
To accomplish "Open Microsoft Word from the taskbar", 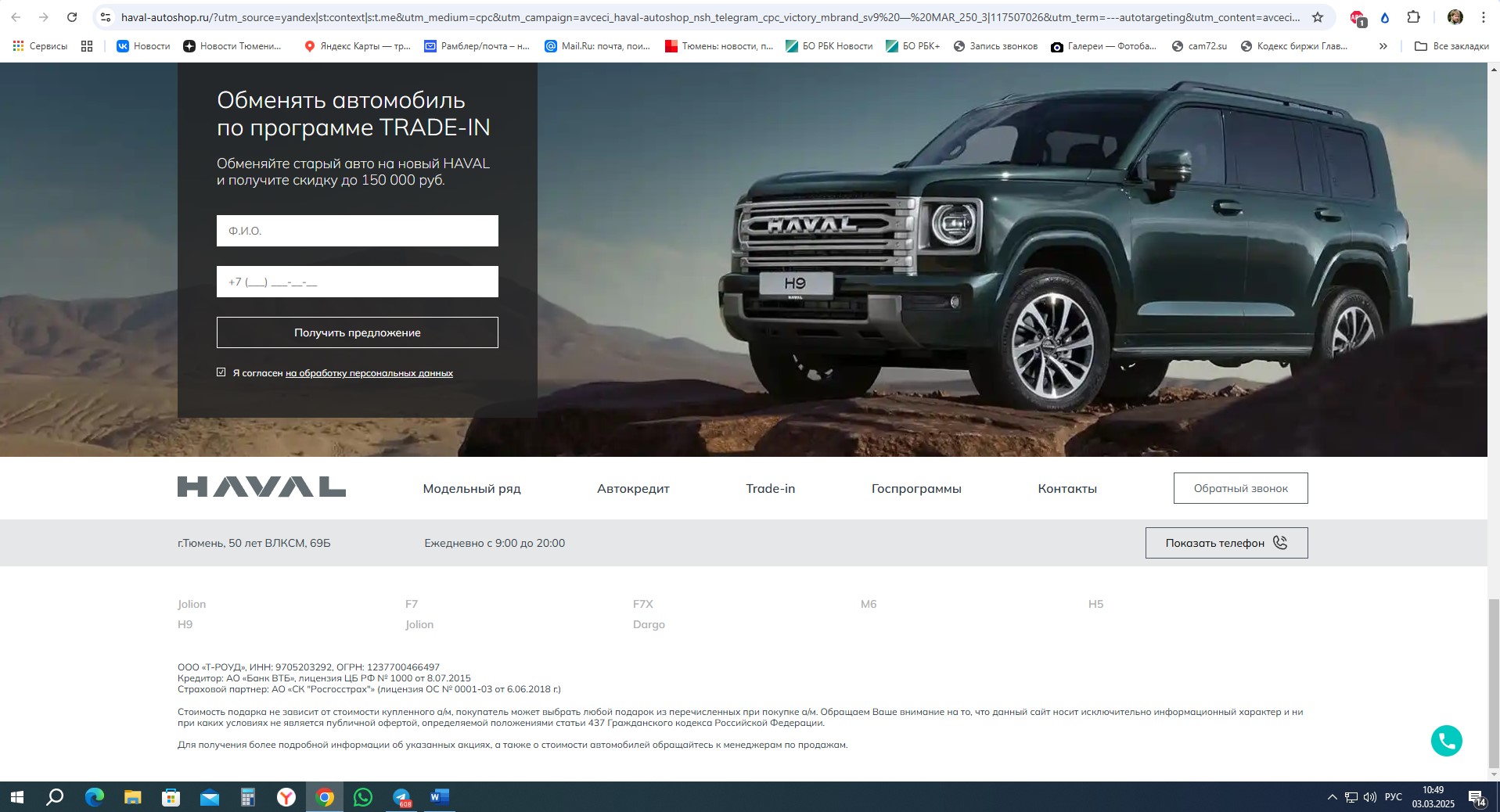I will tap(440, 797).
